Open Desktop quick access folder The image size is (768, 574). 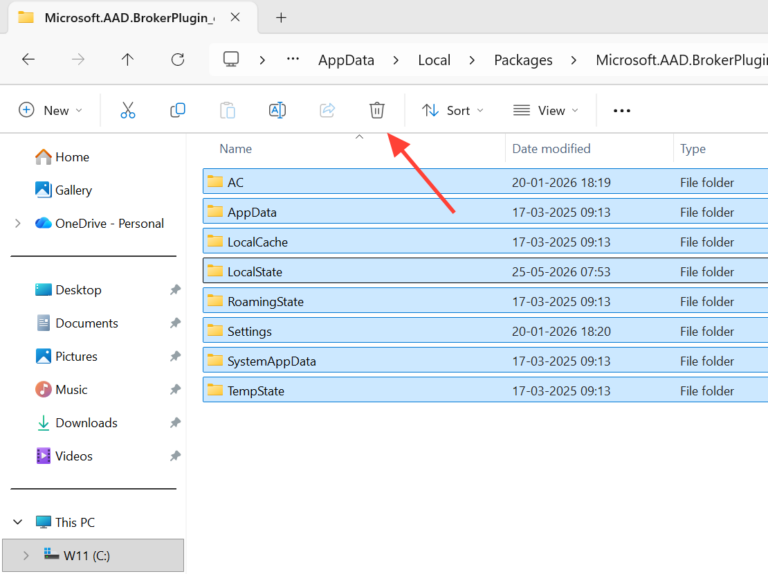(68, 290)
